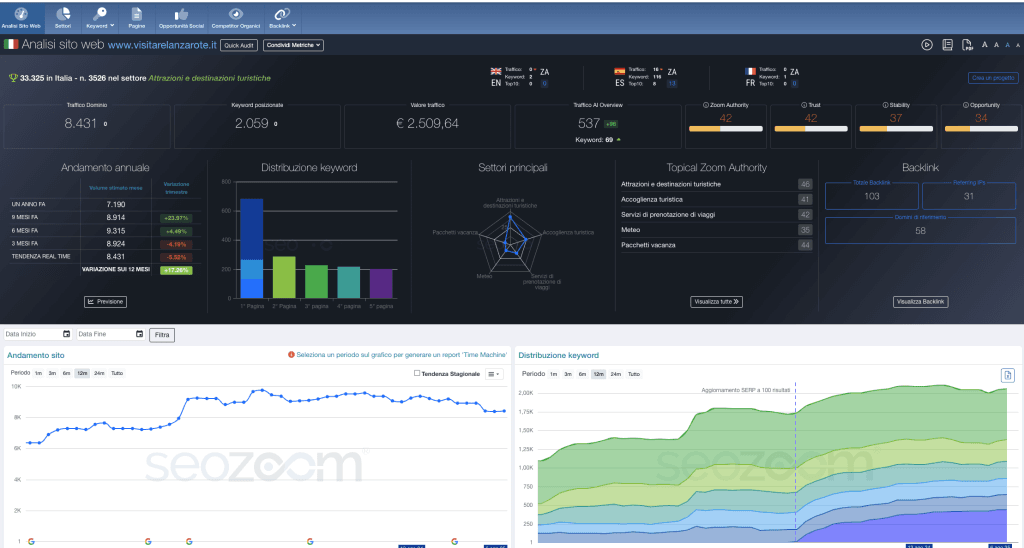Click the Stability info icon
The image size is (1024, 548).
[885, 105]
